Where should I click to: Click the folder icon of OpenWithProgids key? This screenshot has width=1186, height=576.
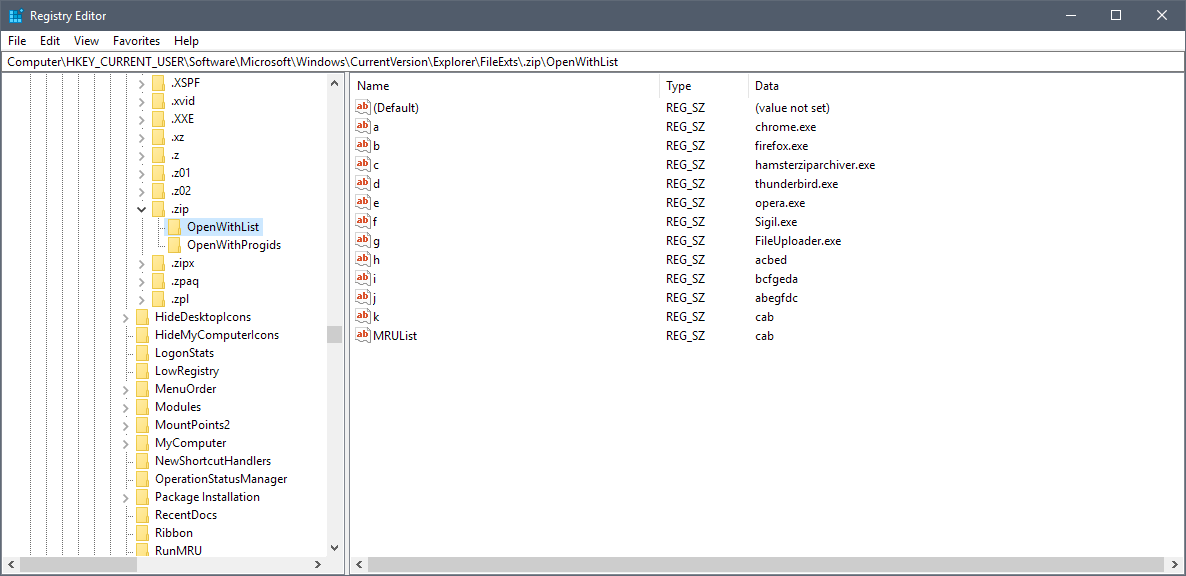click(x=174, y=245)
